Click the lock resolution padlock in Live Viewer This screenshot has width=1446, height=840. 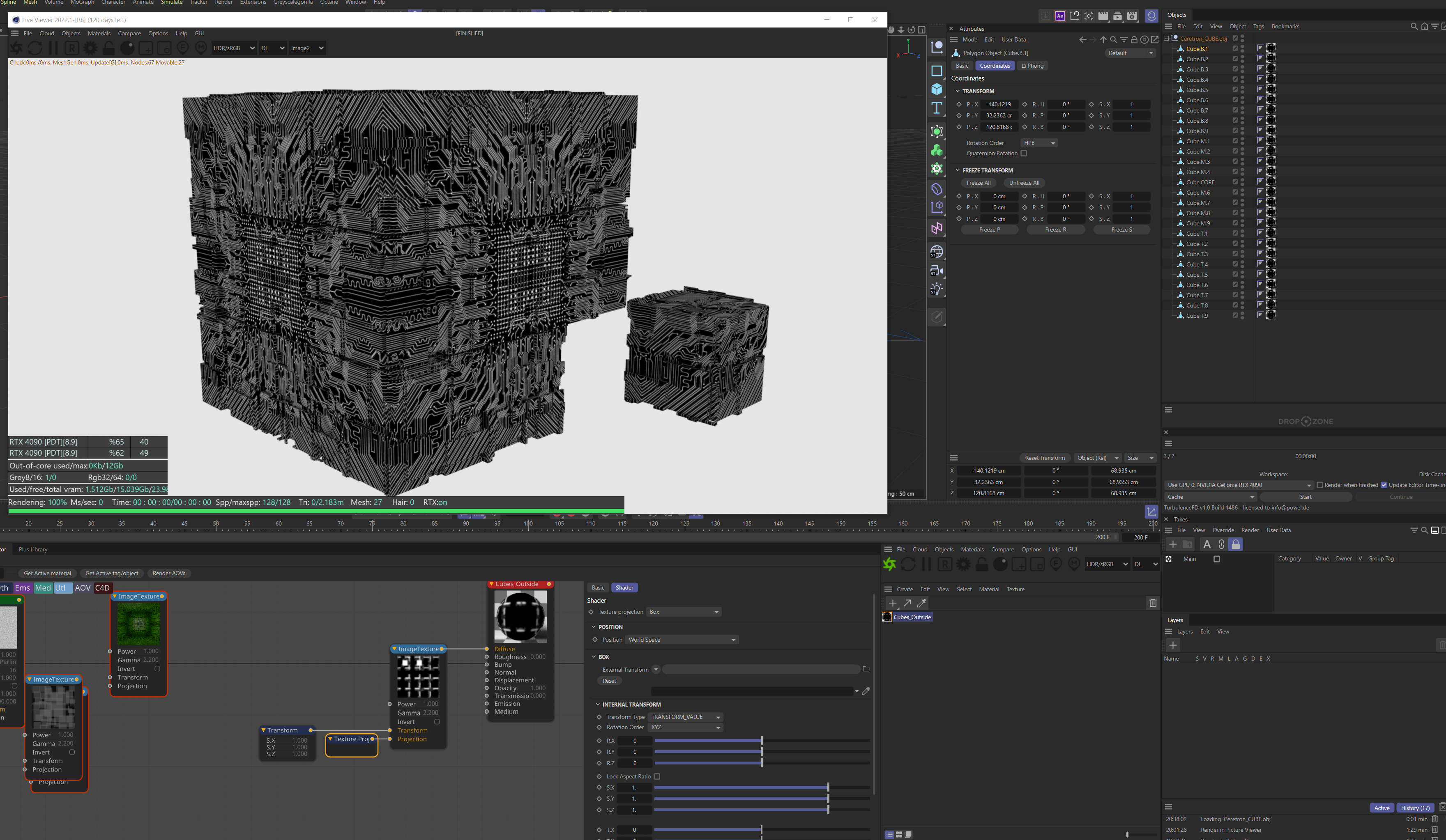point(108,48)
